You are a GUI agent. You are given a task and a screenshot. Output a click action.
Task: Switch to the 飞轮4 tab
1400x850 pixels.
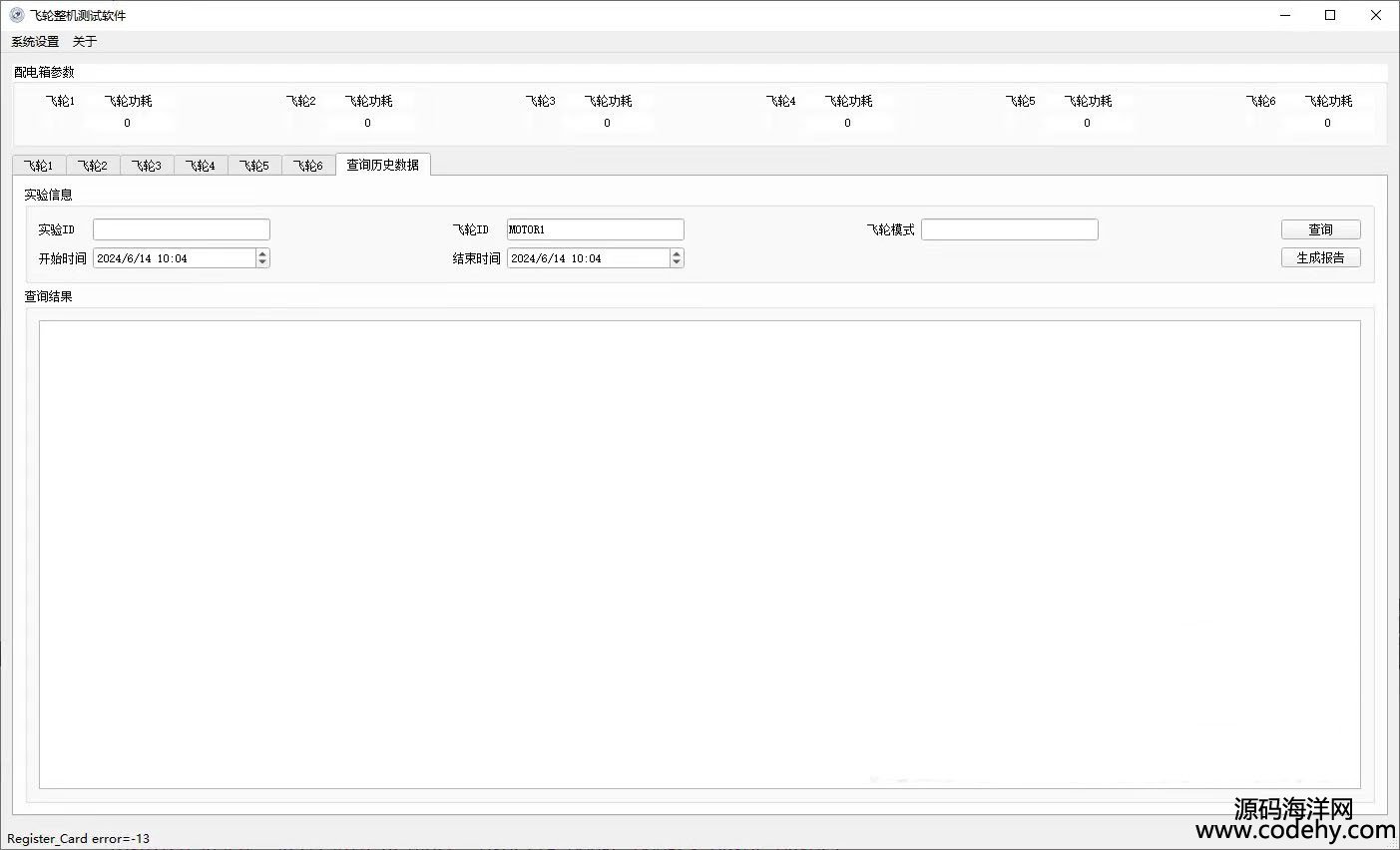pyautogui.click(x=201, y=166)
